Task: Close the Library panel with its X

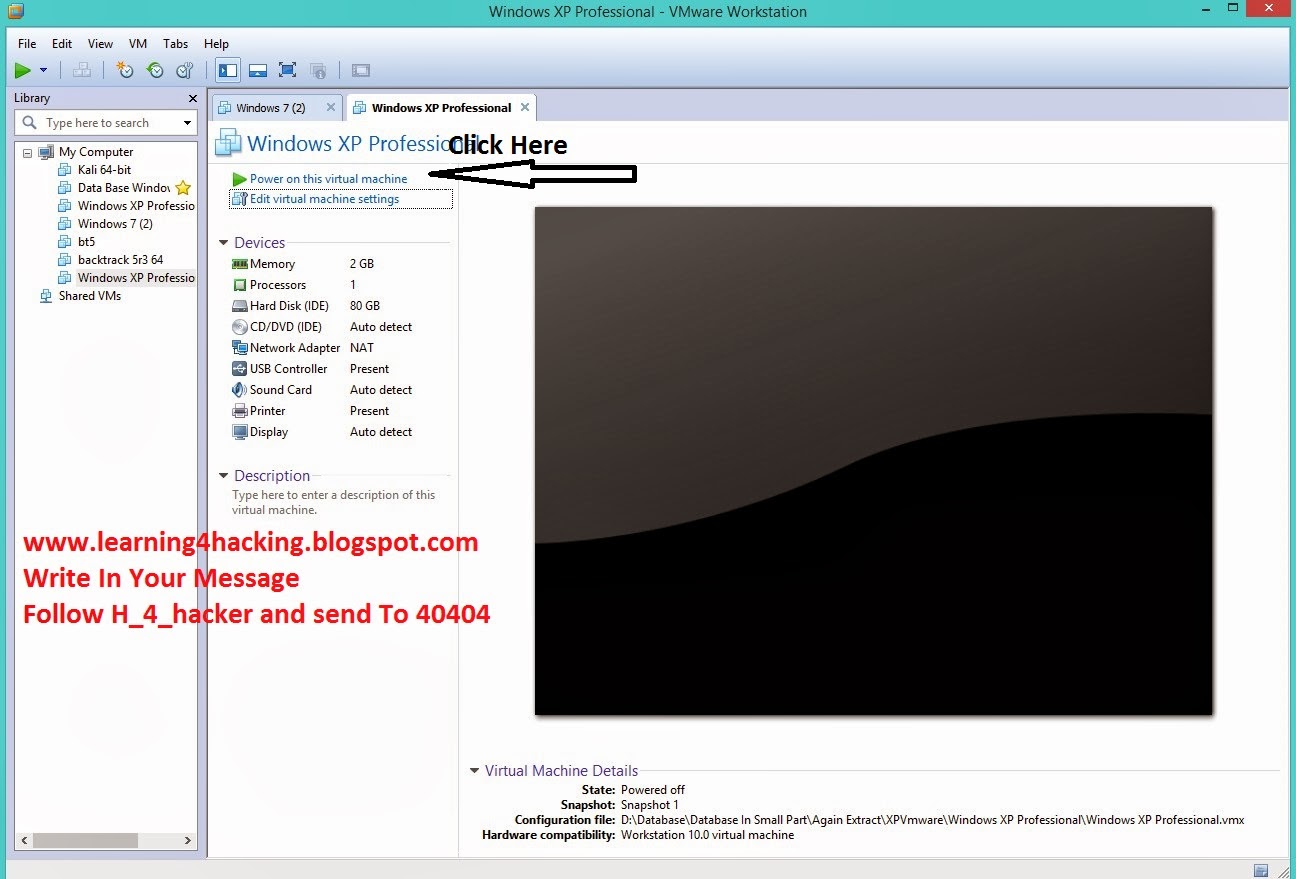Action: point(193,98)
